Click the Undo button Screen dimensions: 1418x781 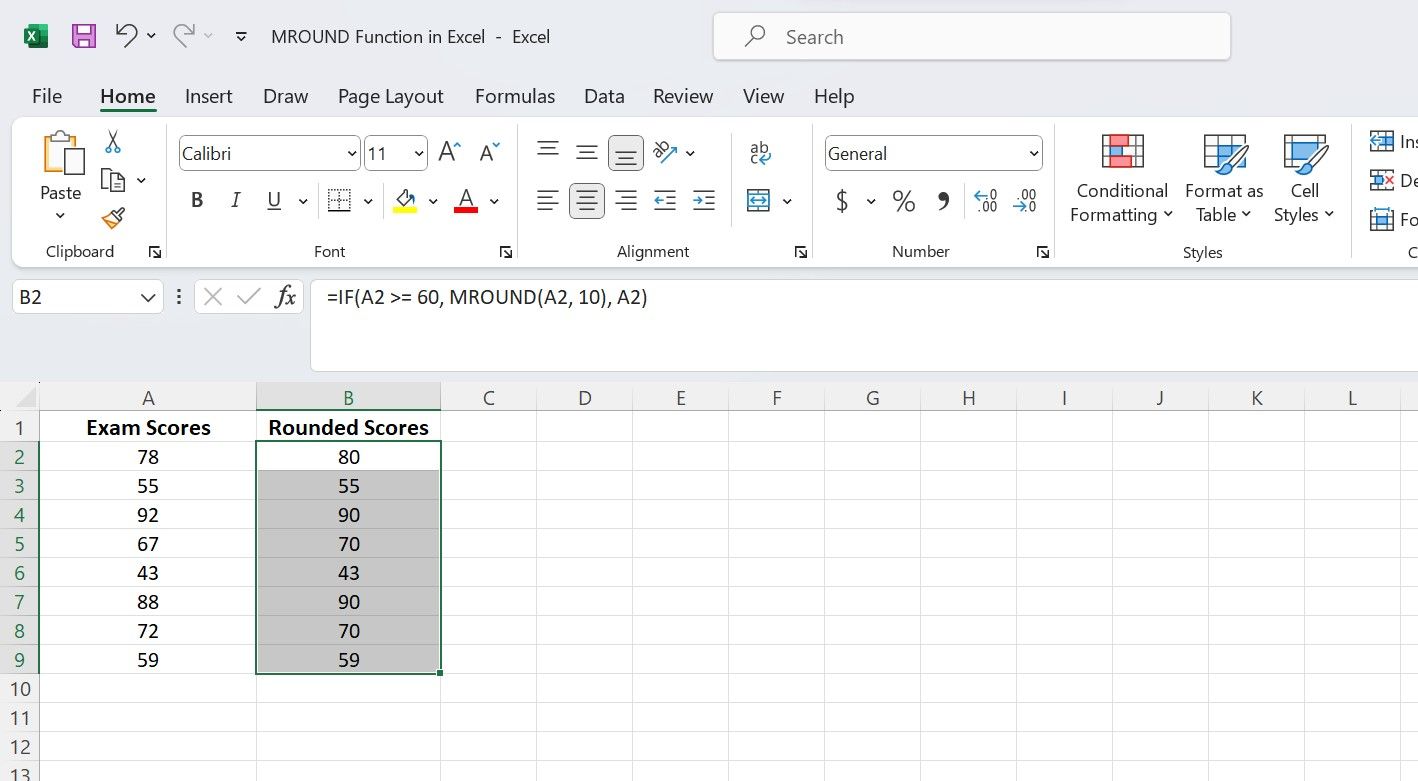point(125,34)
